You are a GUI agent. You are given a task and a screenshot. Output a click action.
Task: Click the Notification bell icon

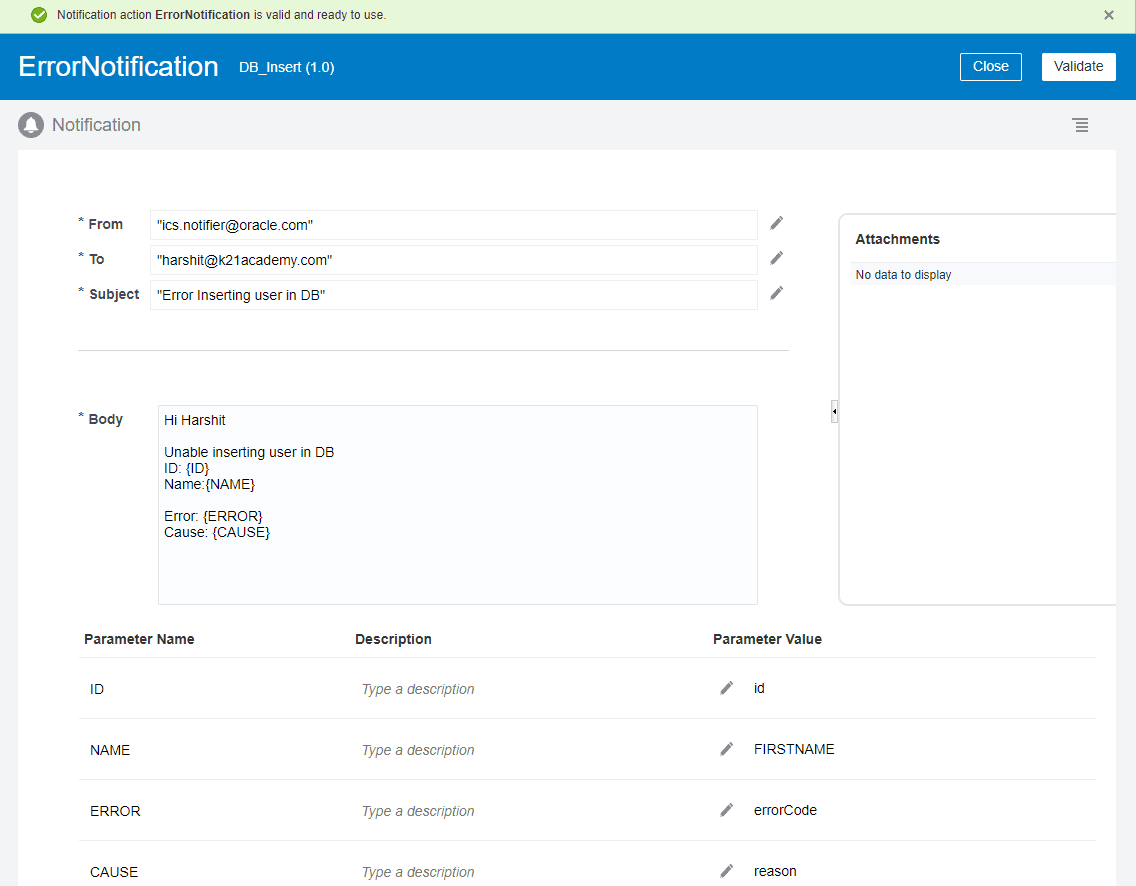pyautogui.click(x=30, y=124)
